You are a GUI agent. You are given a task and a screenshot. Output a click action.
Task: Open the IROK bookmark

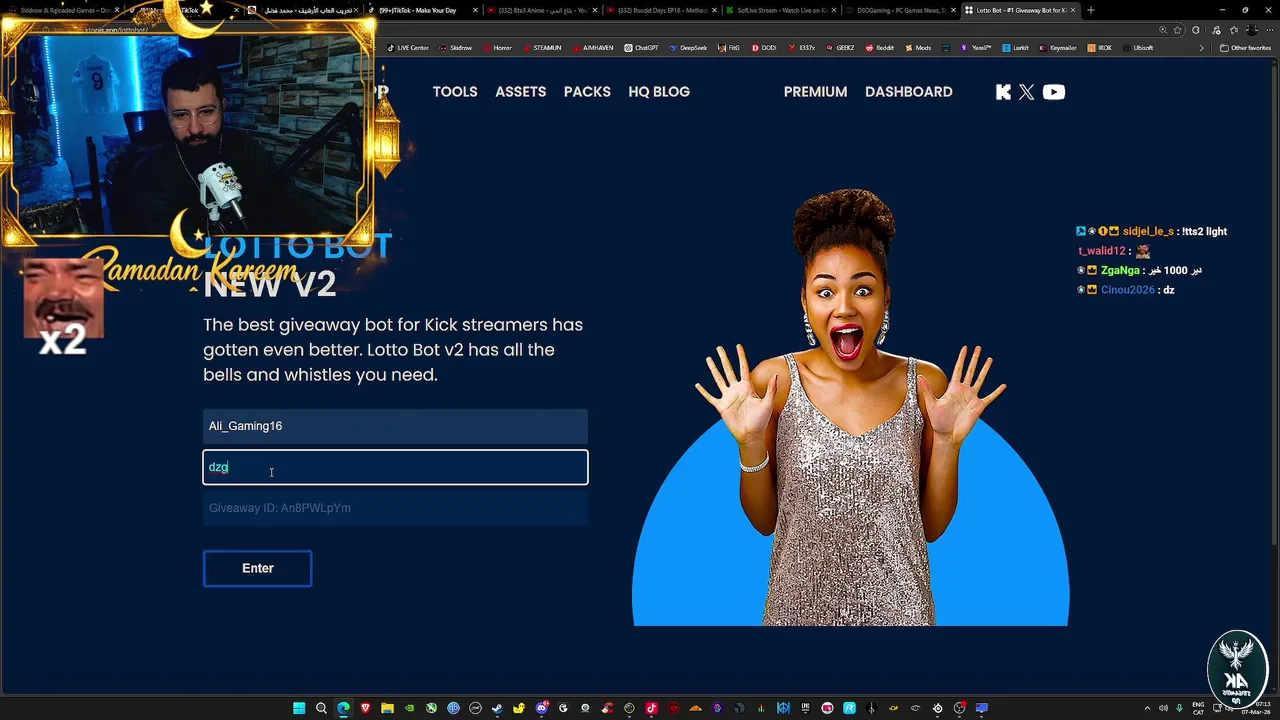(x=1099, y=48)
